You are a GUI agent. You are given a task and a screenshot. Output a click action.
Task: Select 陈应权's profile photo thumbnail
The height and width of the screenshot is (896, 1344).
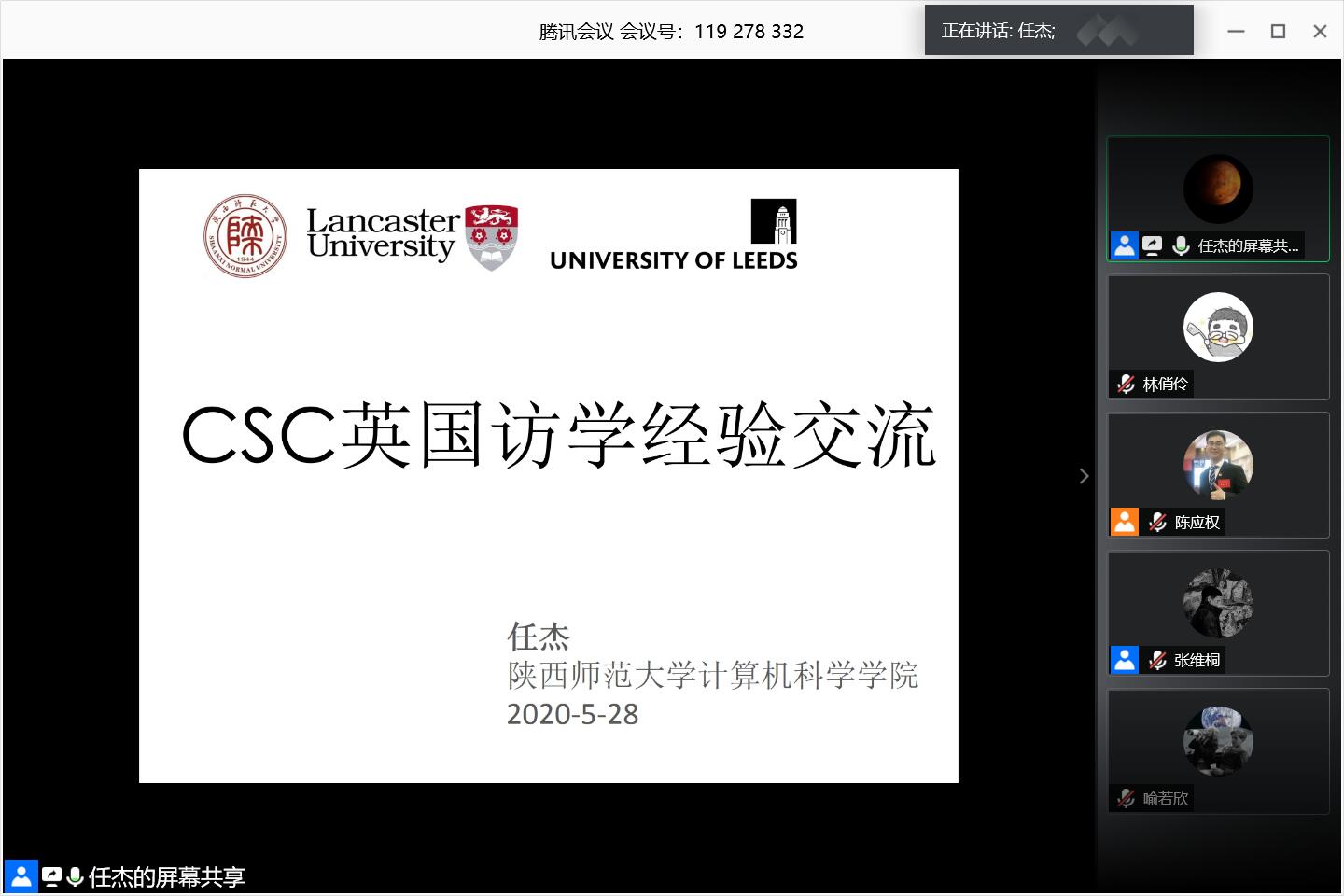click(x=1218, y=465)
